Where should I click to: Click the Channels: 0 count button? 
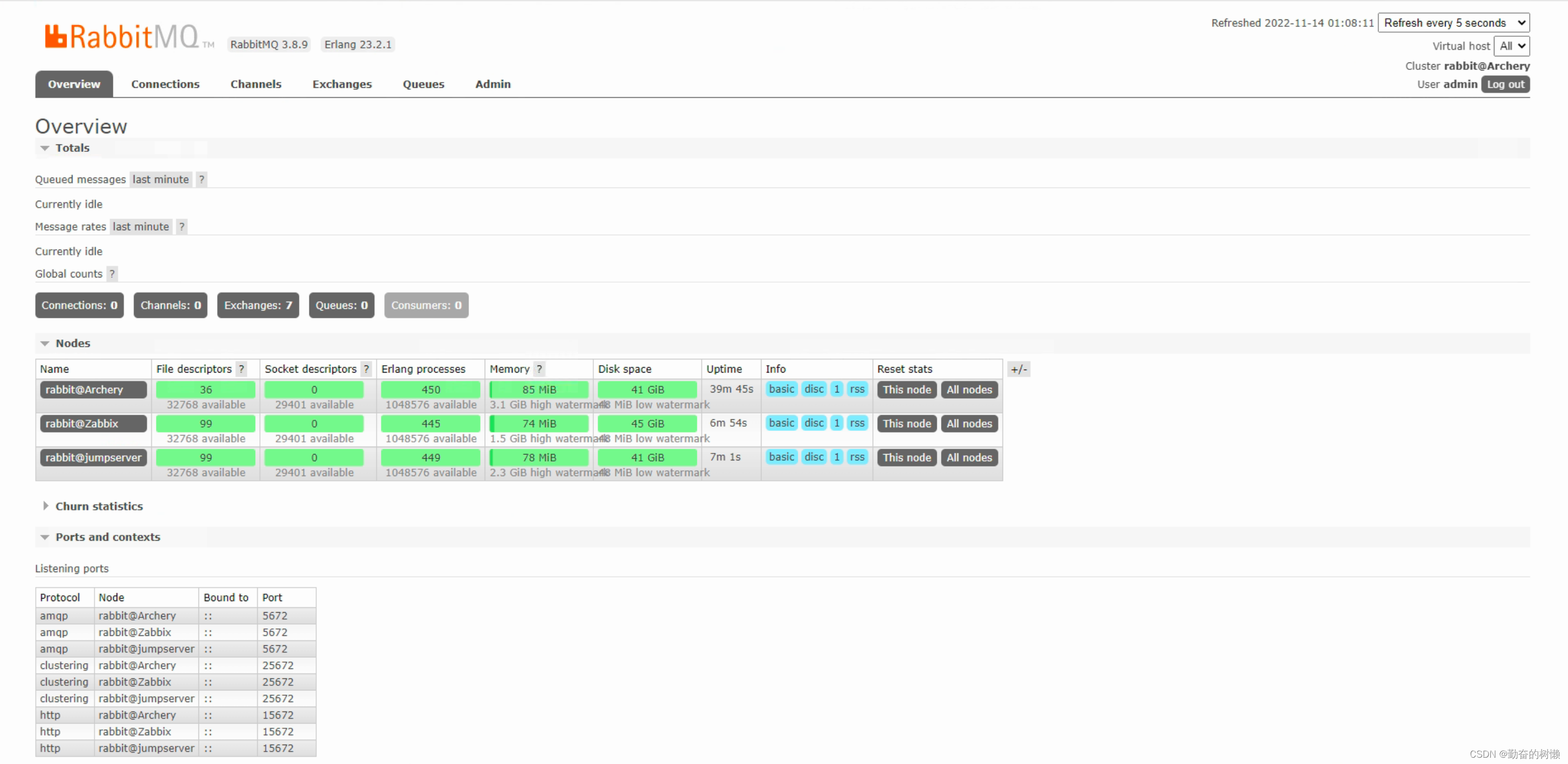point(171,305)
